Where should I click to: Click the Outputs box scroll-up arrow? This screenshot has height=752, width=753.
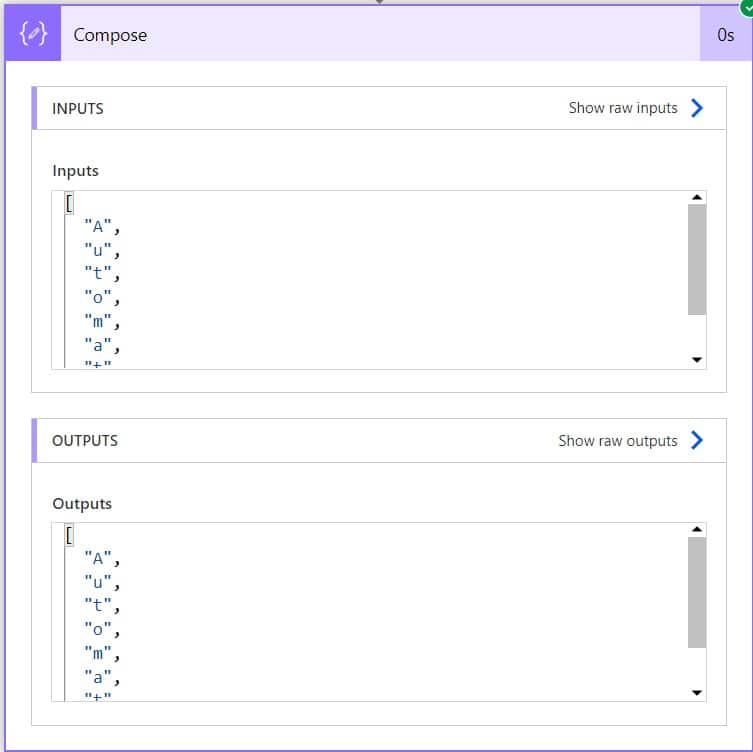[697, 530]
